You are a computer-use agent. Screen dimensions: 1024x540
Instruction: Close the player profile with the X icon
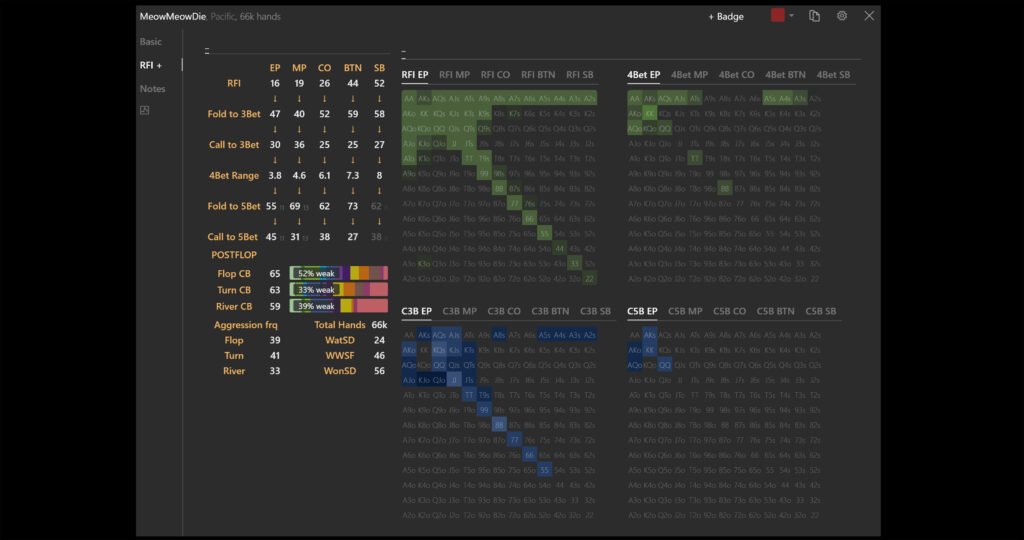pyautogui.click(x=869, y=16)
